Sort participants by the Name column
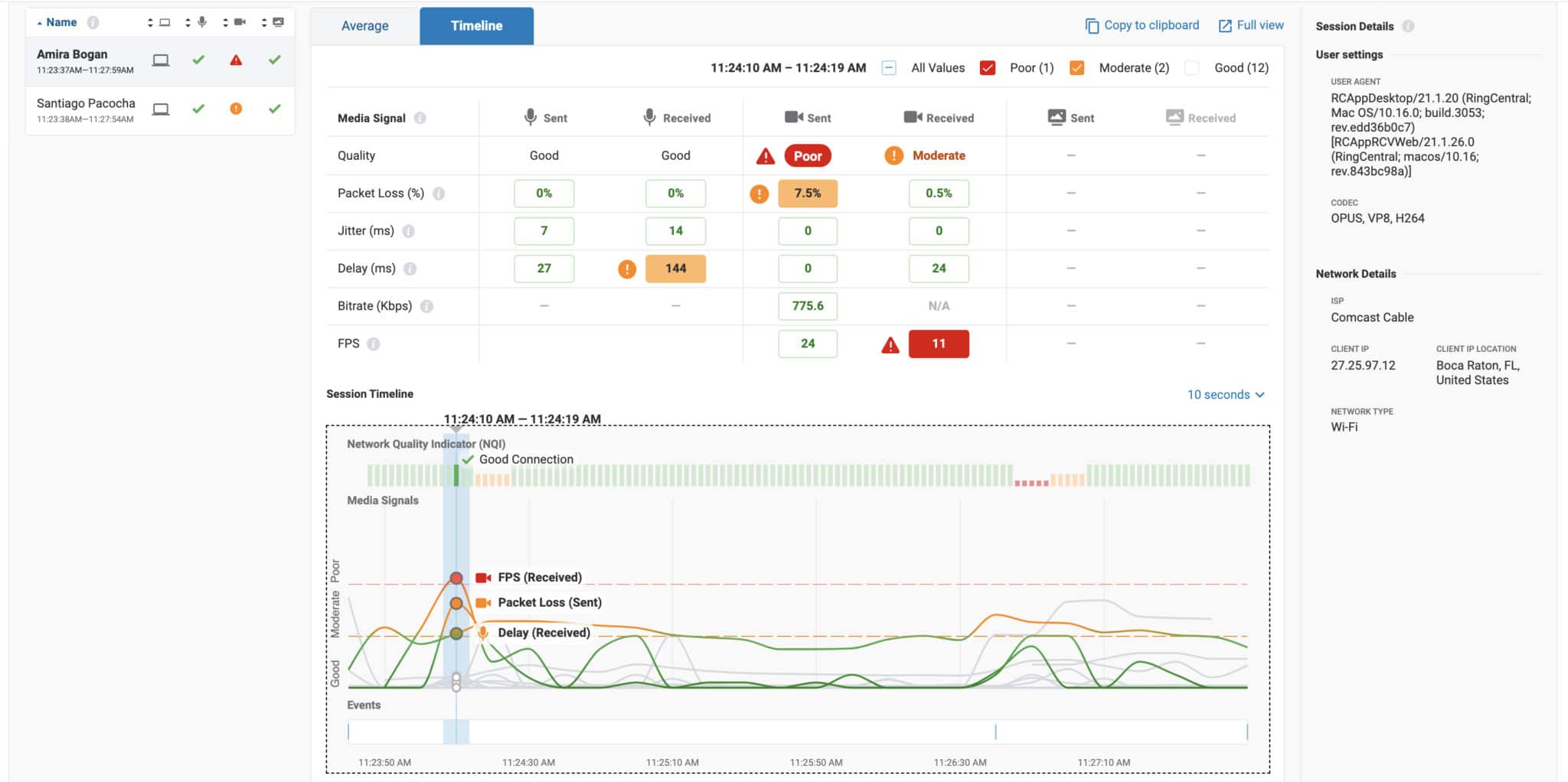 pyautogui.click(x=60, y=22)
